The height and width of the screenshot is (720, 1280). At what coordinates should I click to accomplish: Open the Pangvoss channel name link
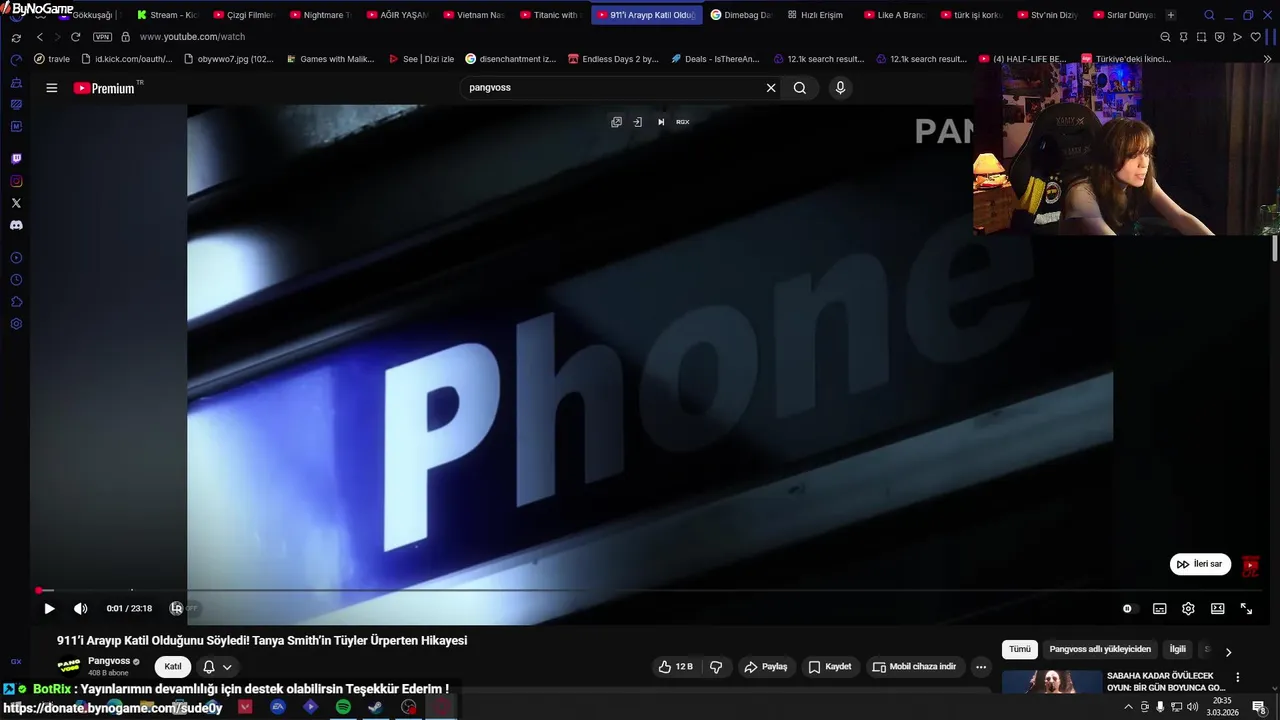coord(109,661)
